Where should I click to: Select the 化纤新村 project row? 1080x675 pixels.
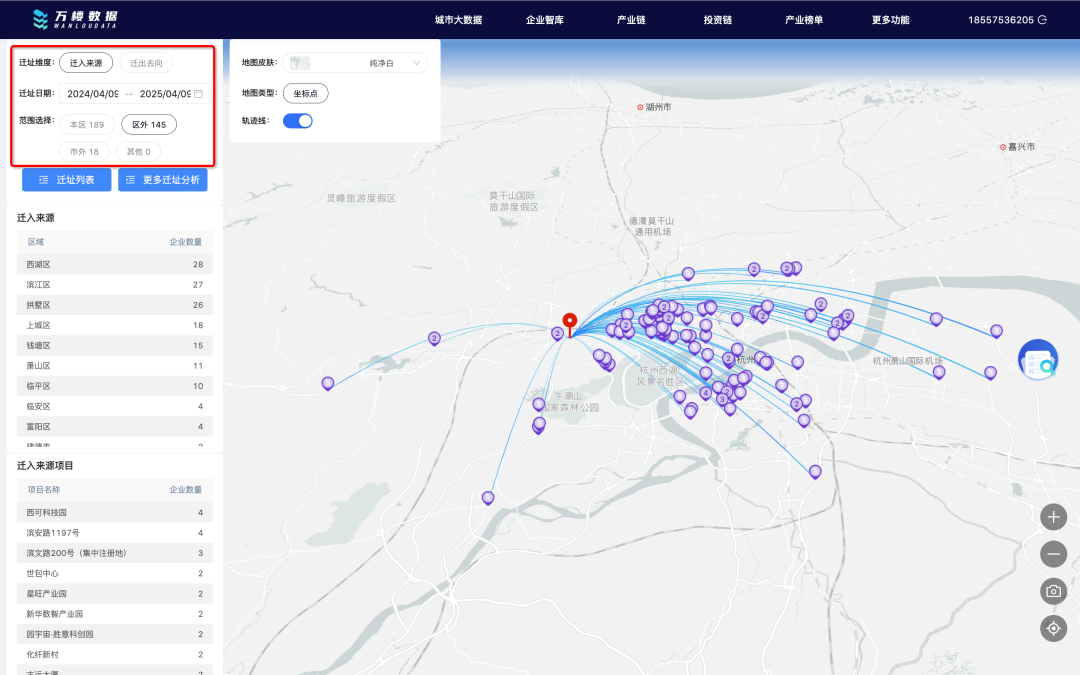click(x=114, y=654)
